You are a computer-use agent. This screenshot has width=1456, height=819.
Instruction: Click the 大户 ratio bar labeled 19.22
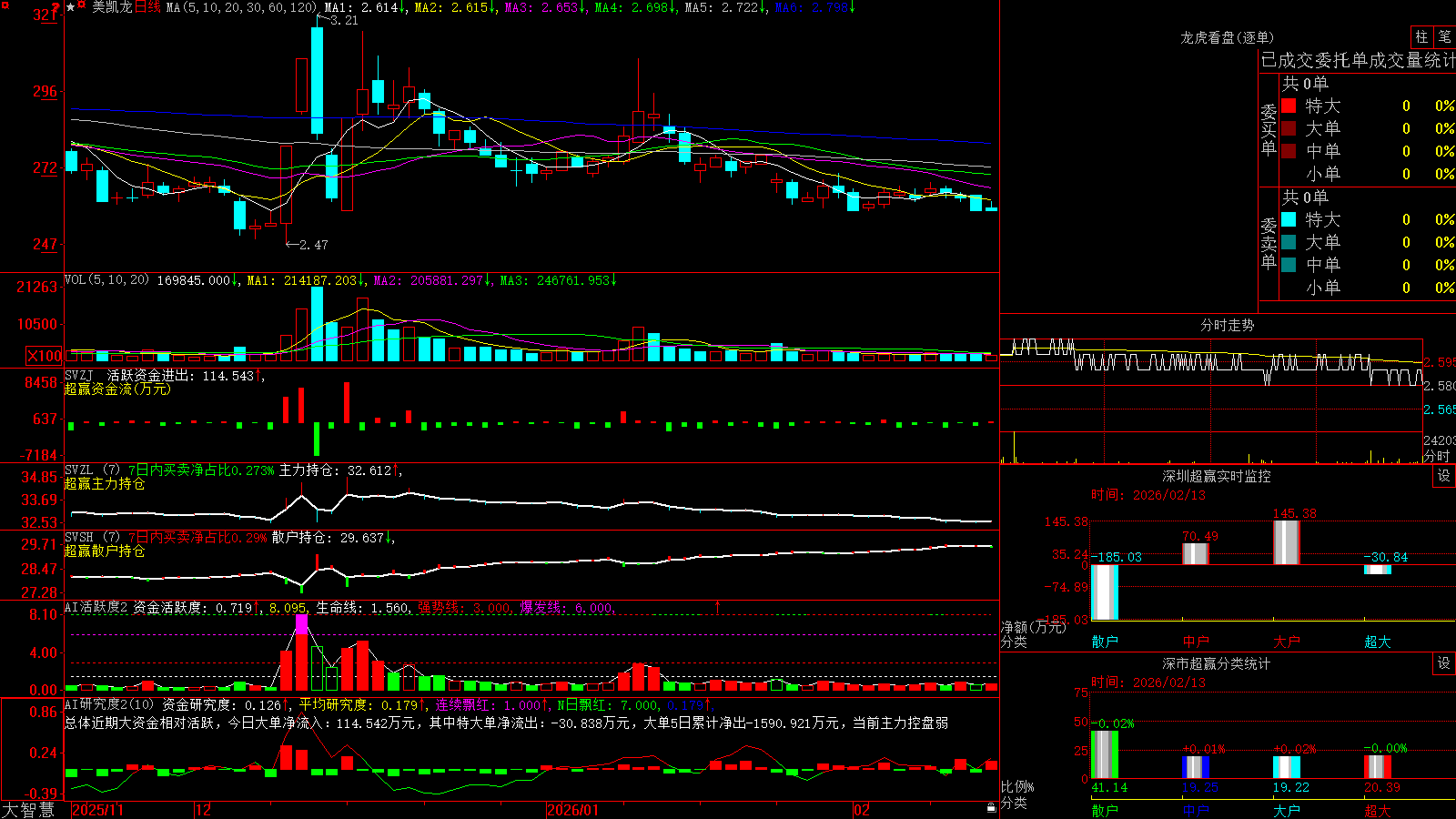(x=1286, y=767)
